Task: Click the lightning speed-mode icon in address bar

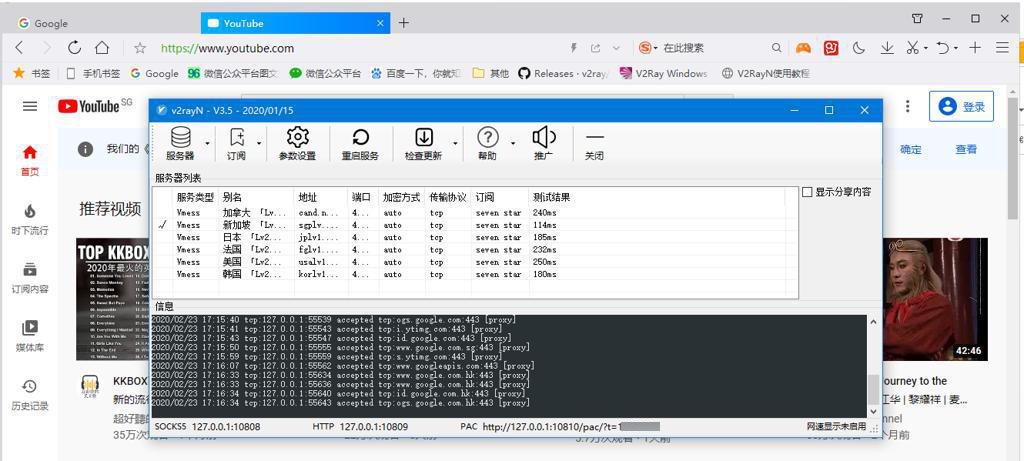Action: tap(574, 48)
